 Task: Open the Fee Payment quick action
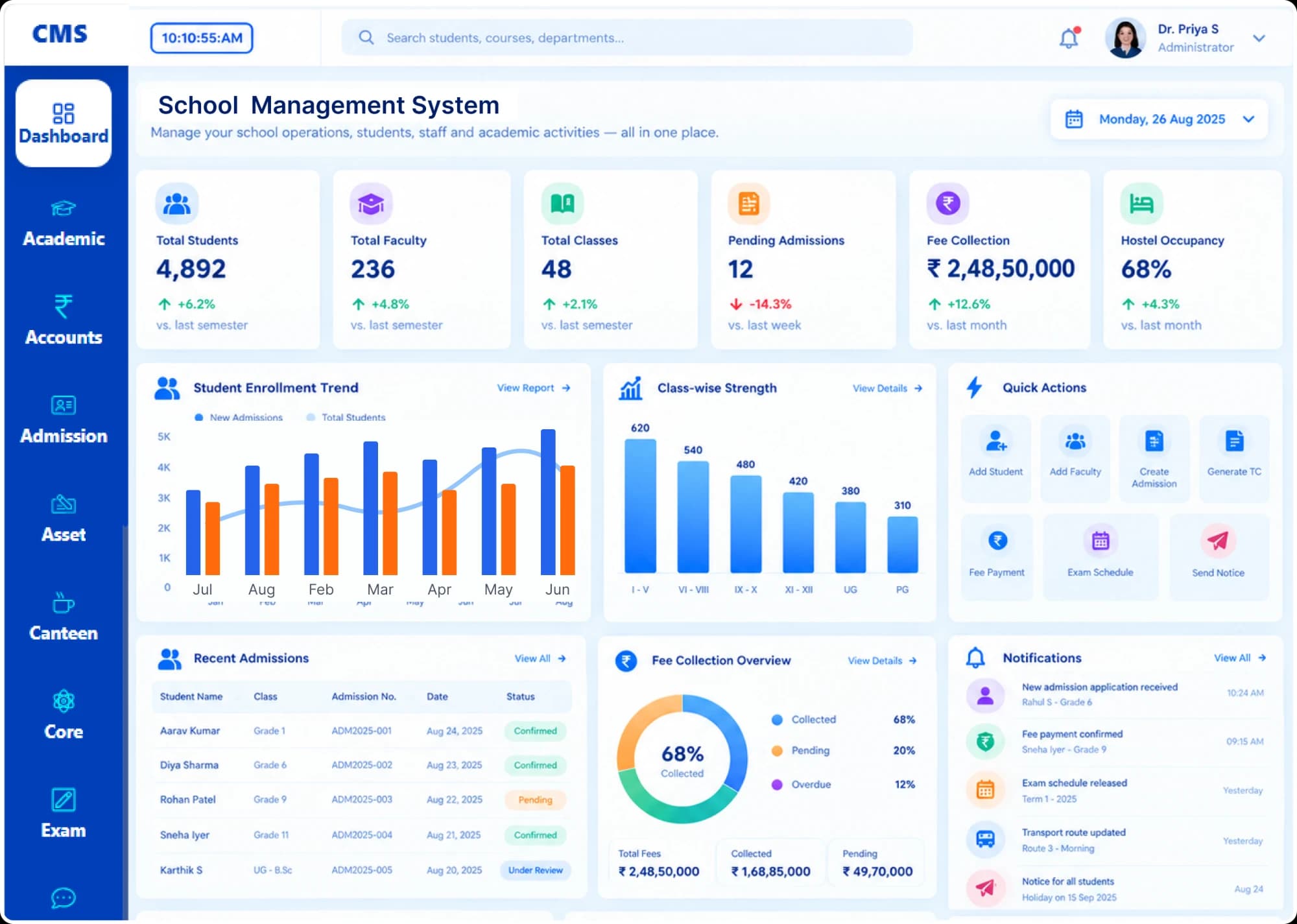[997, 556]
